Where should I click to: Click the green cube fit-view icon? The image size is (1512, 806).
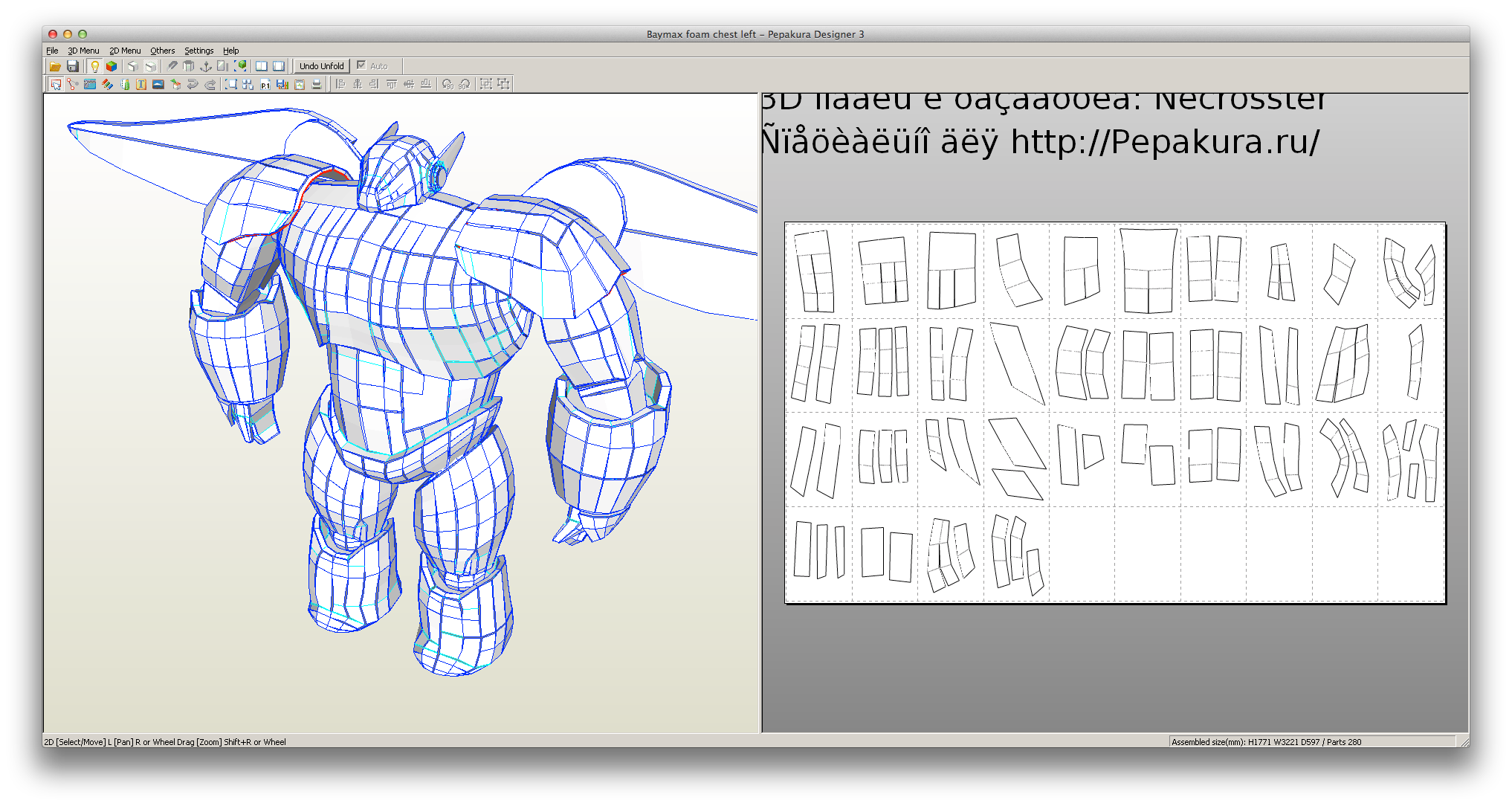pos(240,66)
